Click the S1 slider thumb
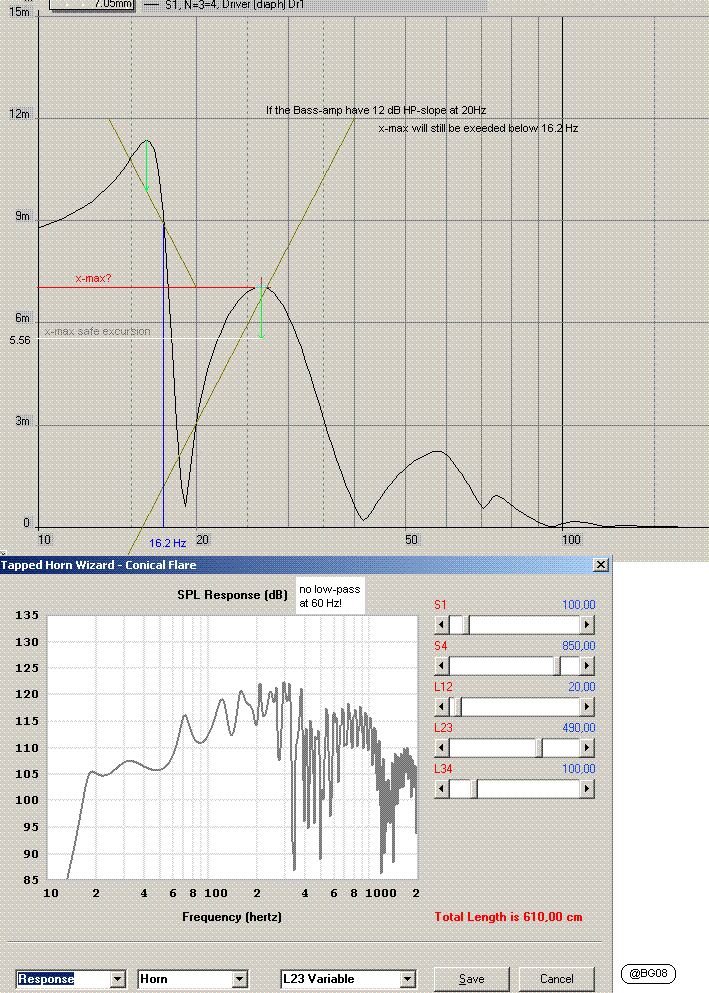 (467, 625)
